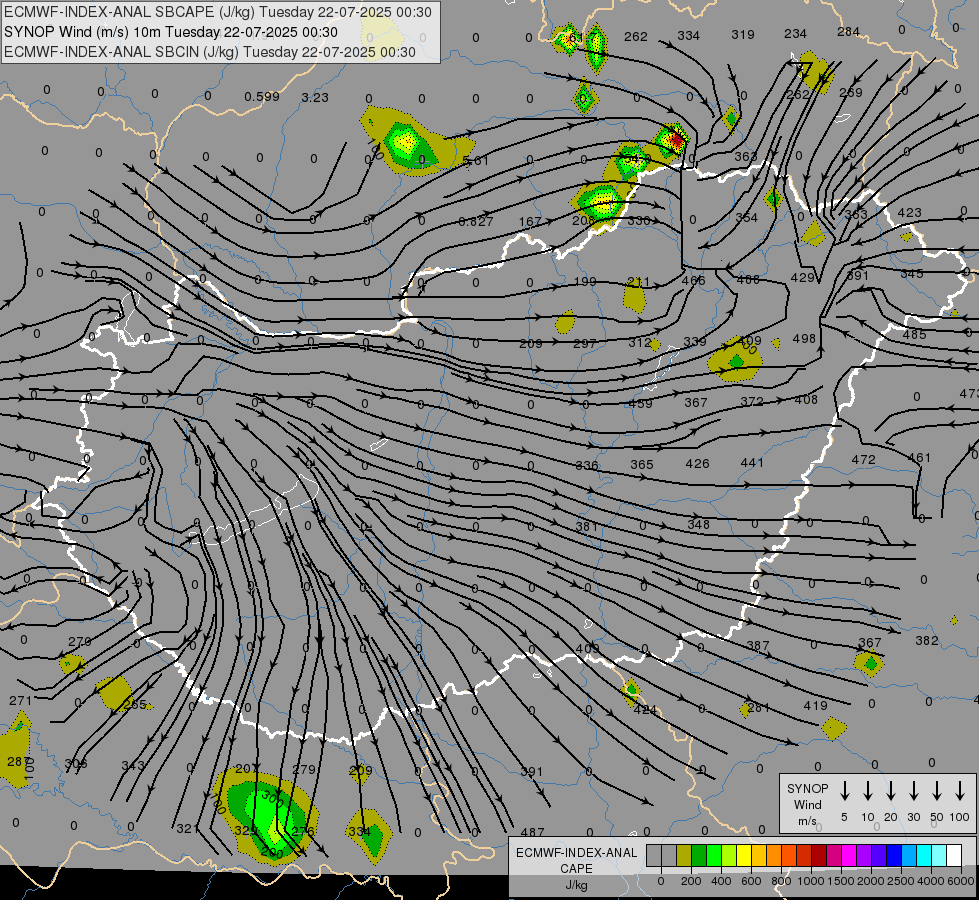Click the 485 value on the map
The height and width of the screenshot is (900, 979).
tap(915, 334)
